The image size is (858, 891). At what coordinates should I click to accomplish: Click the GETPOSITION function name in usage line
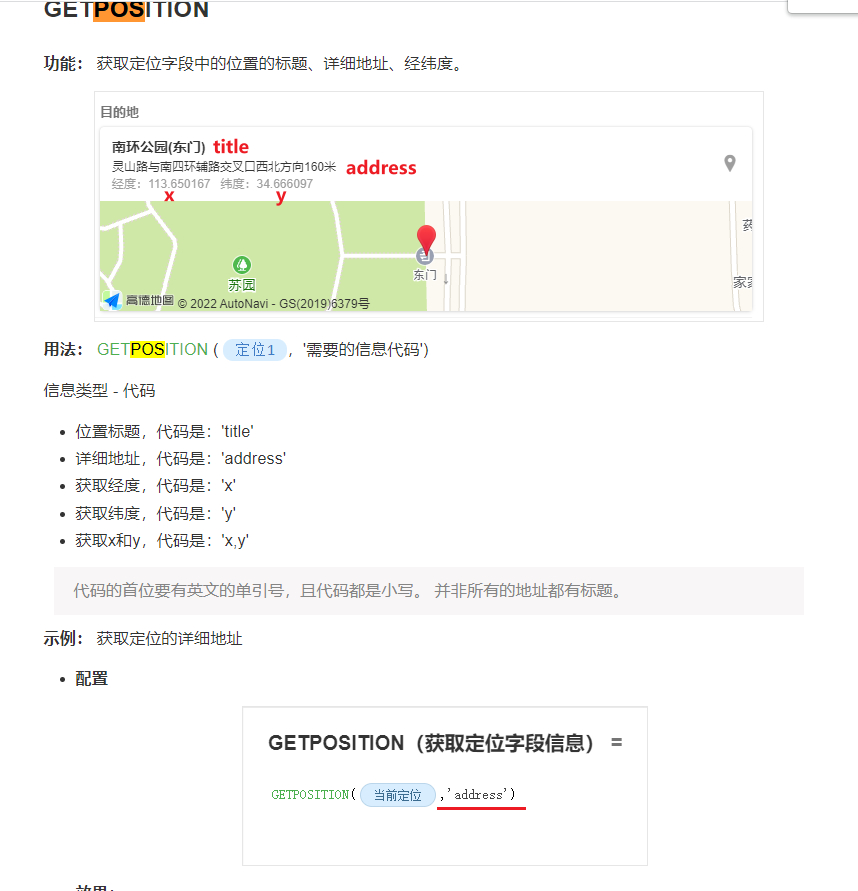[152, 349]
